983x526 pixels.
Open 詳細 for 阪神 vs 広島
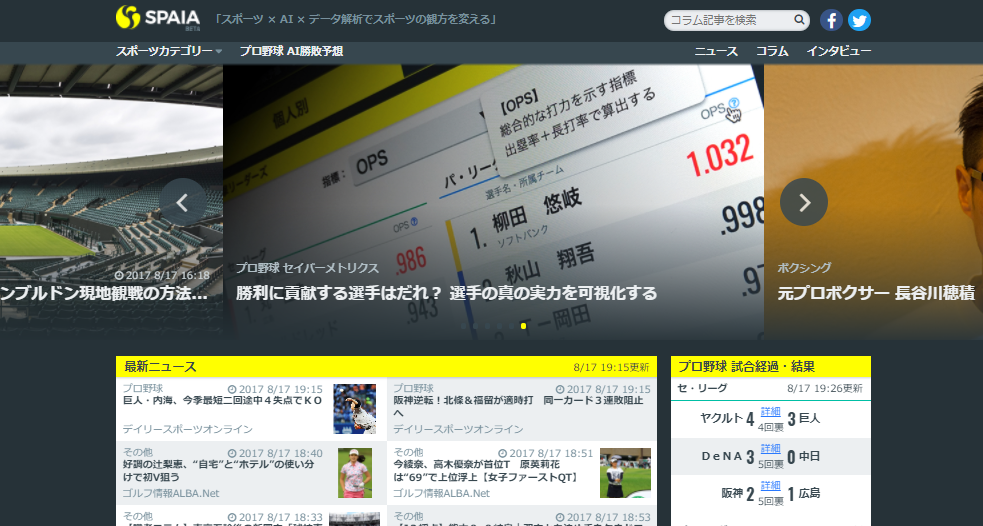coord(770,486)
